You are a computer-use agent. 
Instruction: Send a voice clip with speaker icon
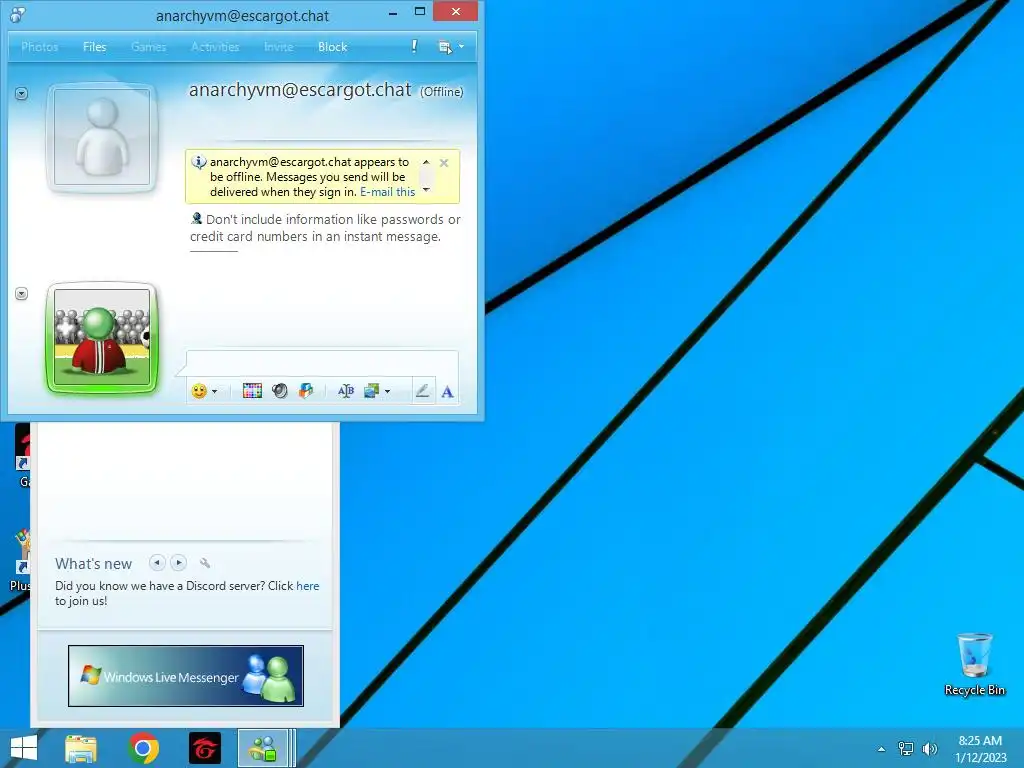(x=280, y=391)
